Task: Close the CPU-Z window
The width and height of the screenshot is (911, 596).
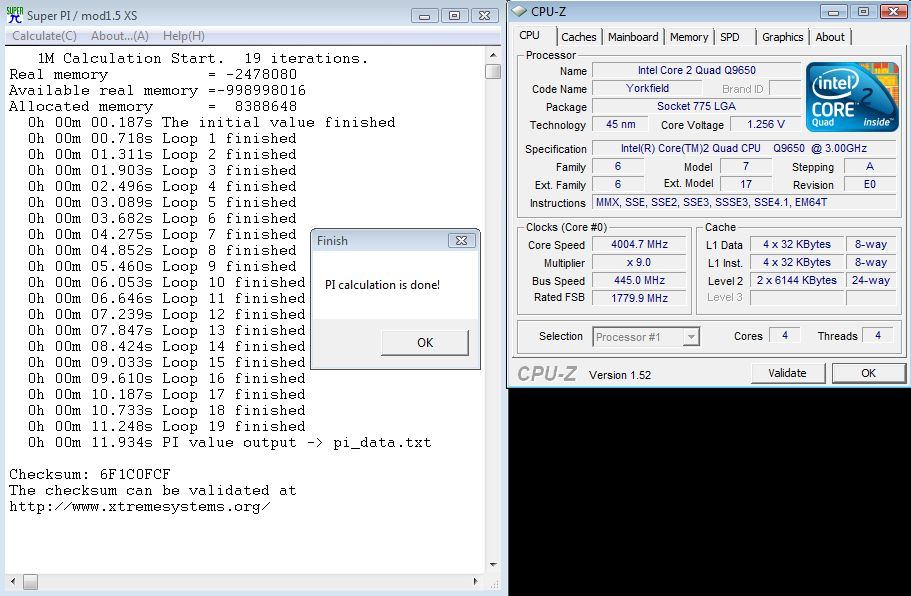Action: click(x=894, y=12)
